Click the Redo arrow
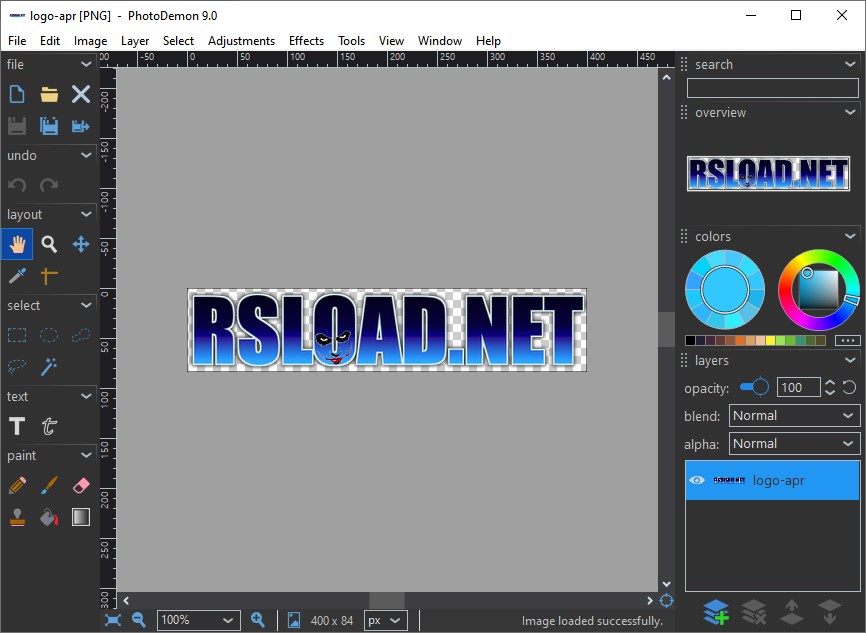This screenshot has width=866, height=633. coord(49,185)
